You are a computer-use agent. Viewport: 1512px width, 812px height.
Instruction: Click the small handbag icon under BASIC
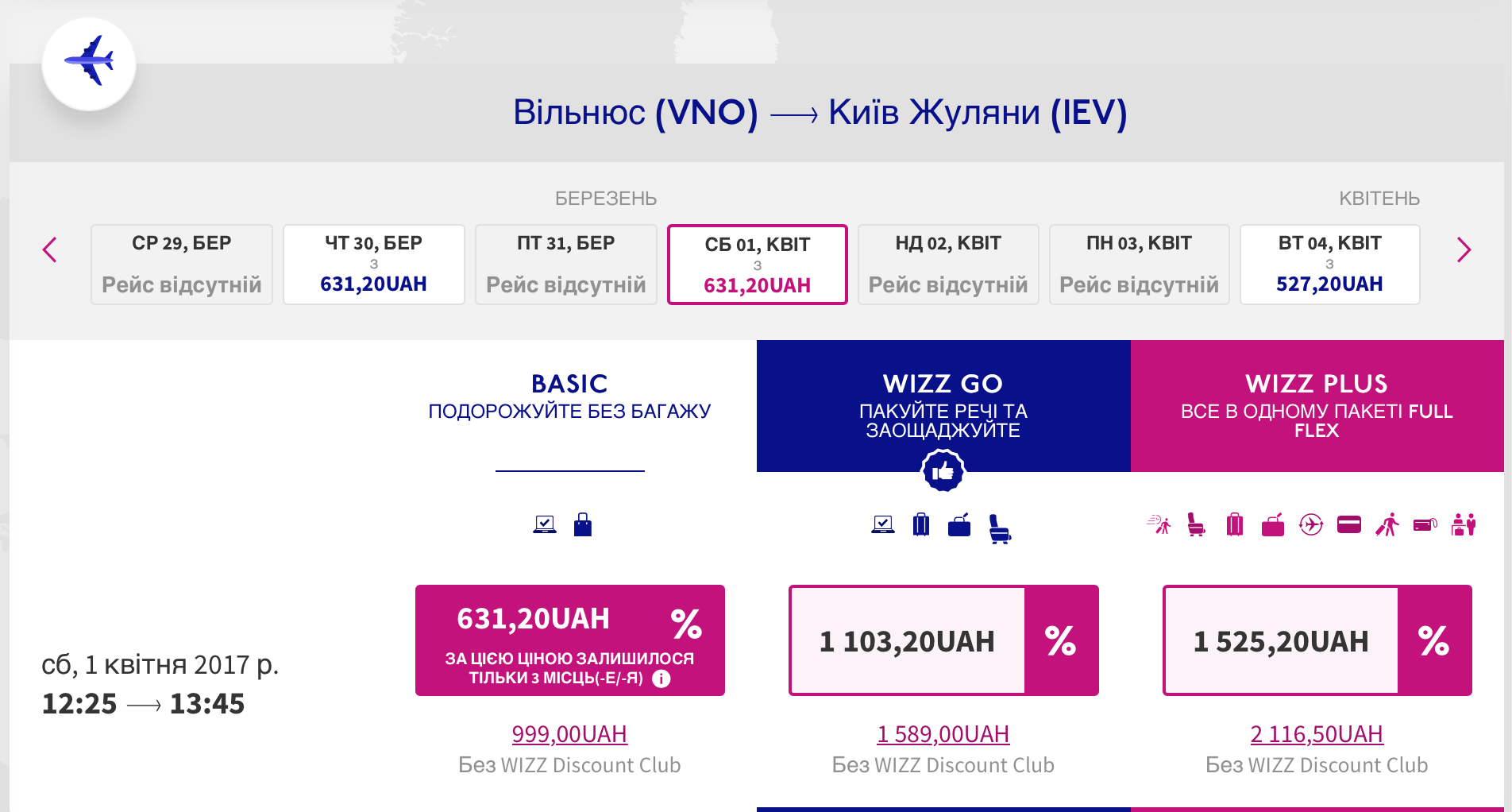click(583, 524)
